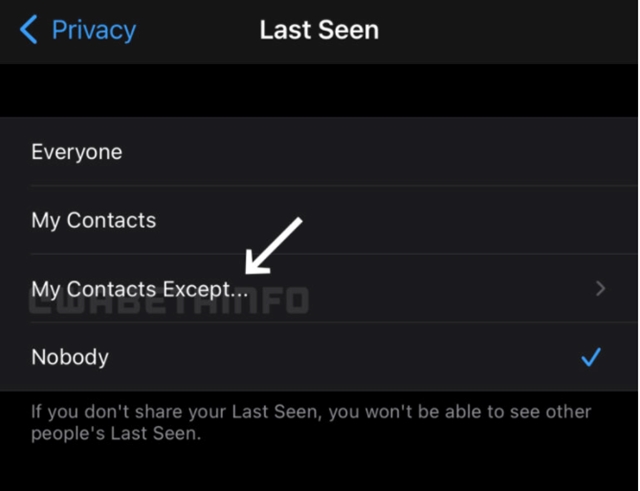Viewport: 640px width, 491px height.
Task: Tap the blue back chevron icon
Action: tap(29, 30)
